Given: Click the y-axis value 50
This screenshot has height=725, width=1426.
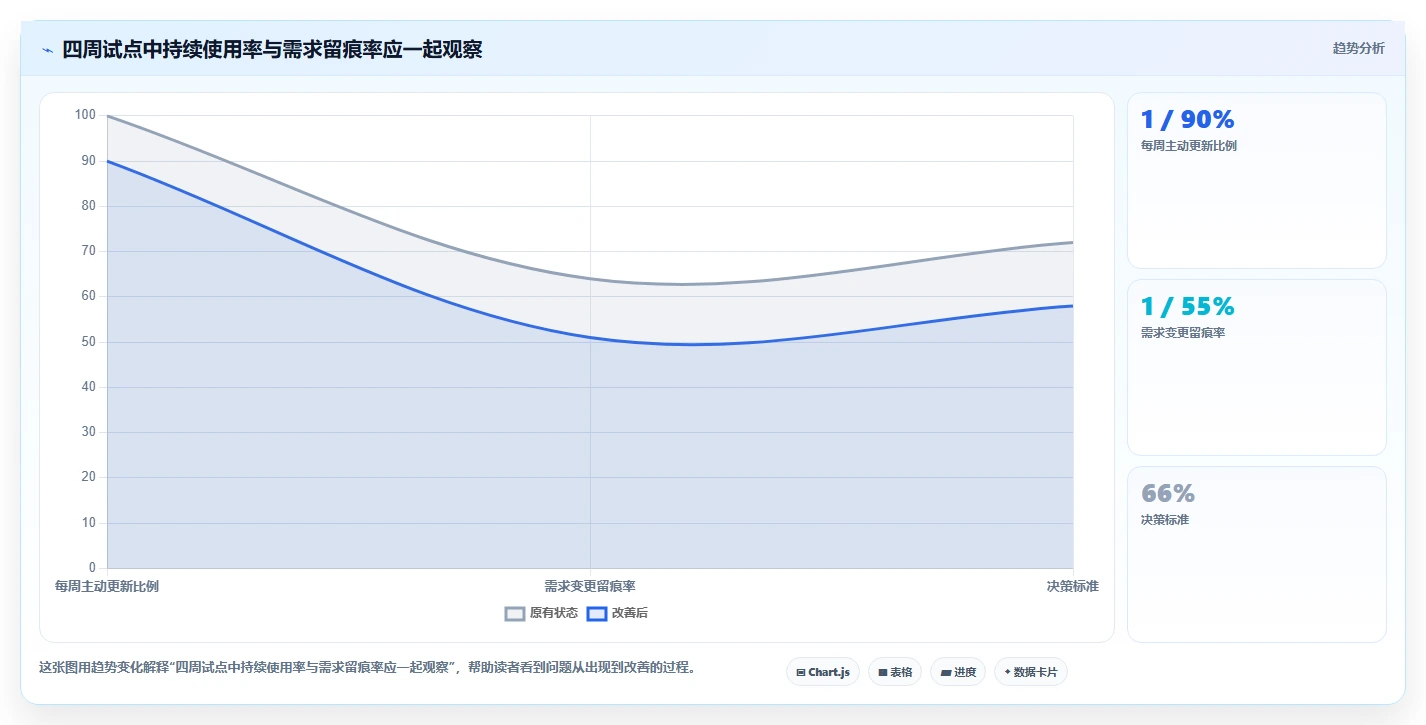Looking at the screenshot, I should point(89,342).
